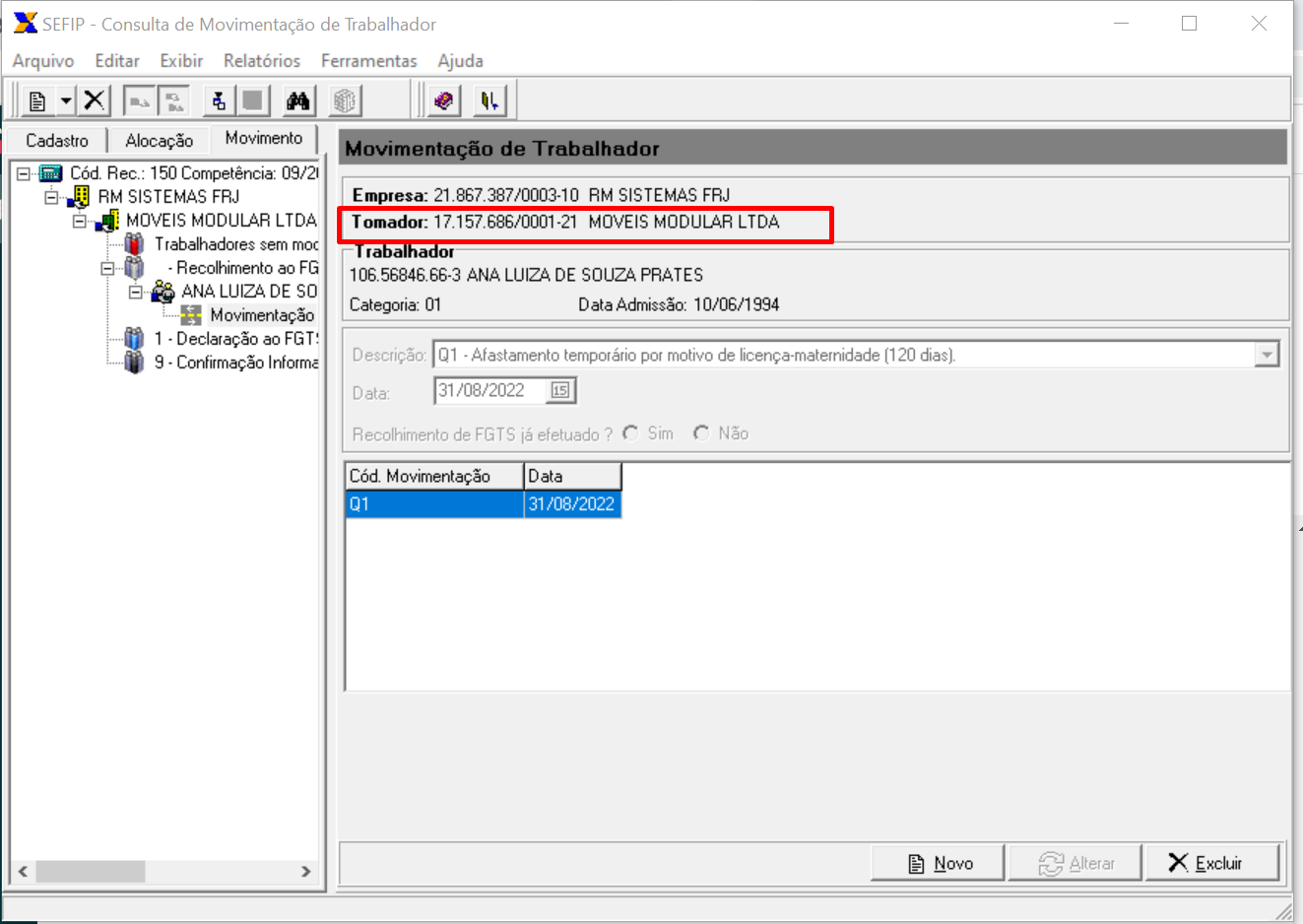The width and height of the screenshot is (1303, 924).
Task: Select the people icon of ANA LUIZA
Action: point(163,292)
